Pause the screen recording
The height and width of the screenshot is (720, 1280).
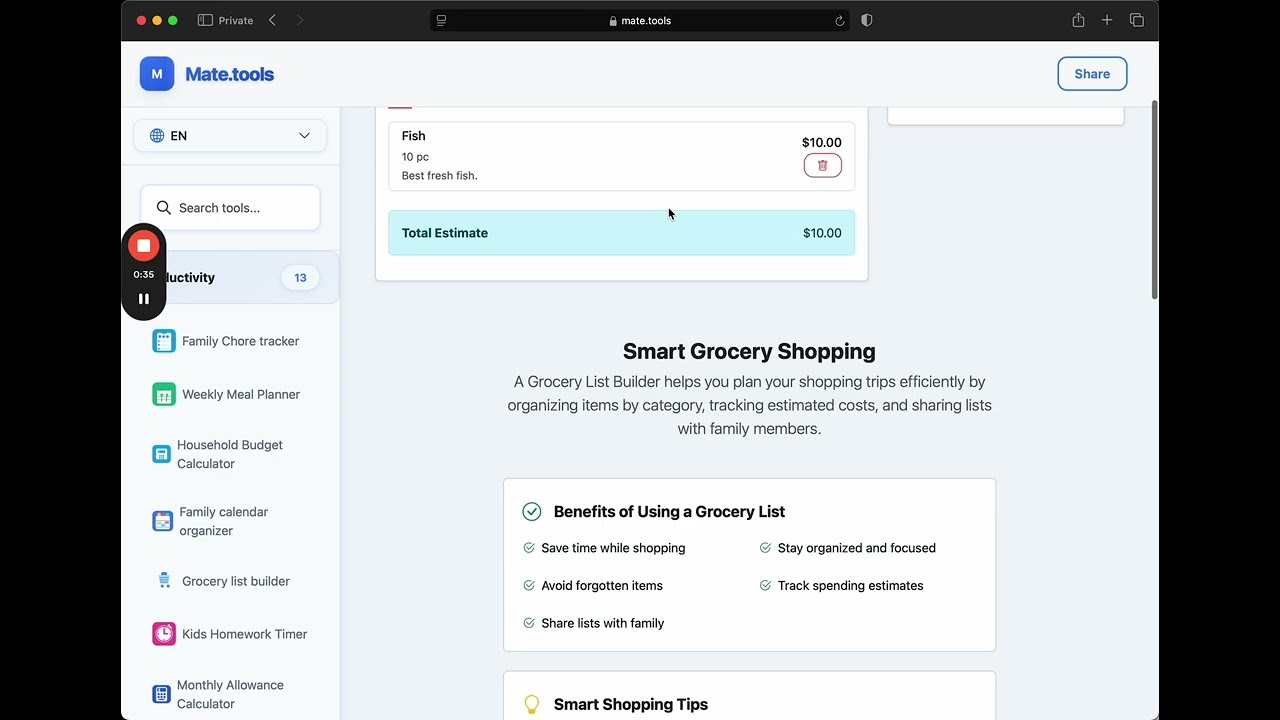144,299
